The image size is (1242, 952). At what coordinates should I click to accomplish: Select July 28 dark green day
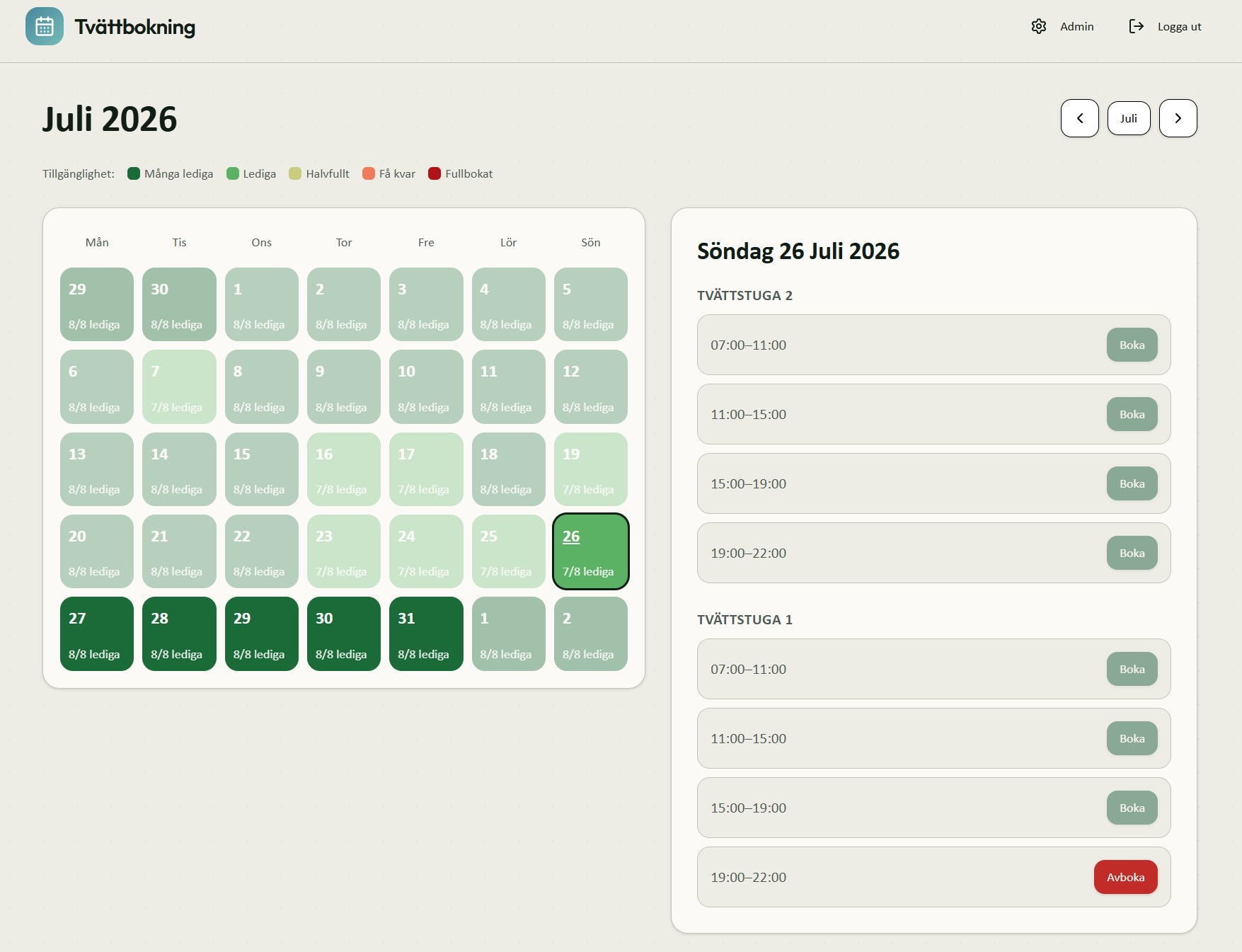click(x=179, y=633)
